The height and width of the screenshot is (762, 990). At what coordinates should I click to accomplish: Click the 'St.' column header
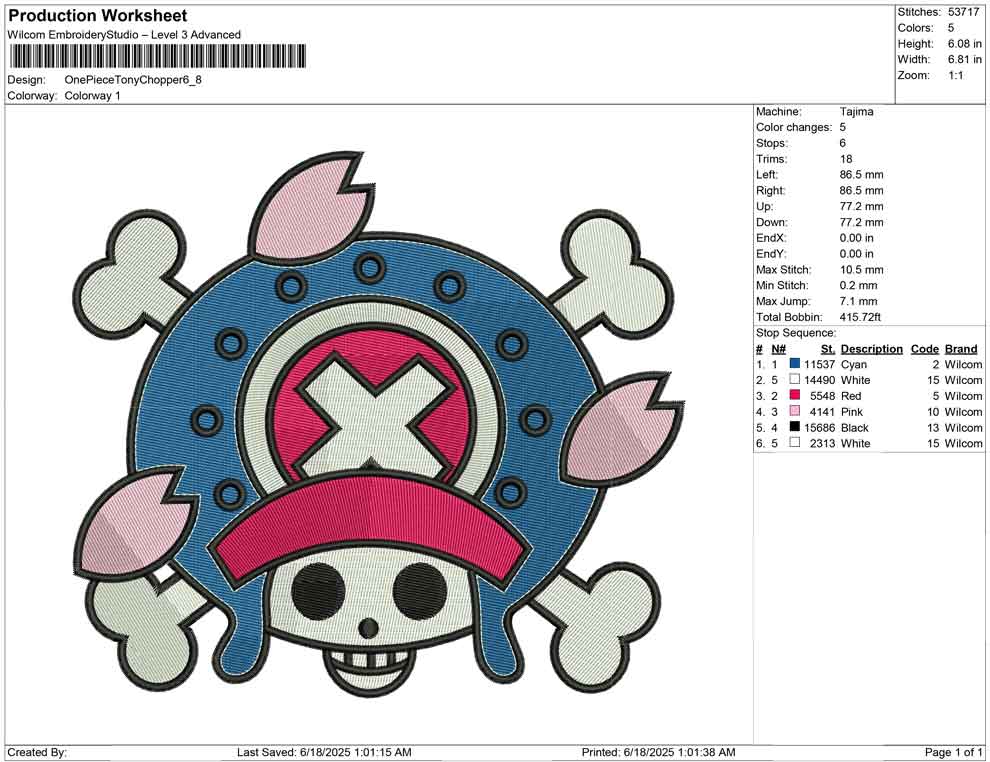click(828, 348)
